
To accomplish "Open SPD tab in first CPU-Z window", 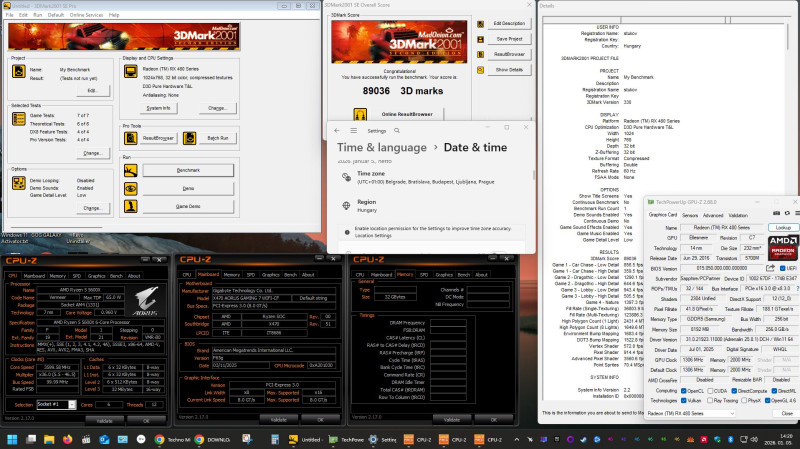I will point(77,276).
